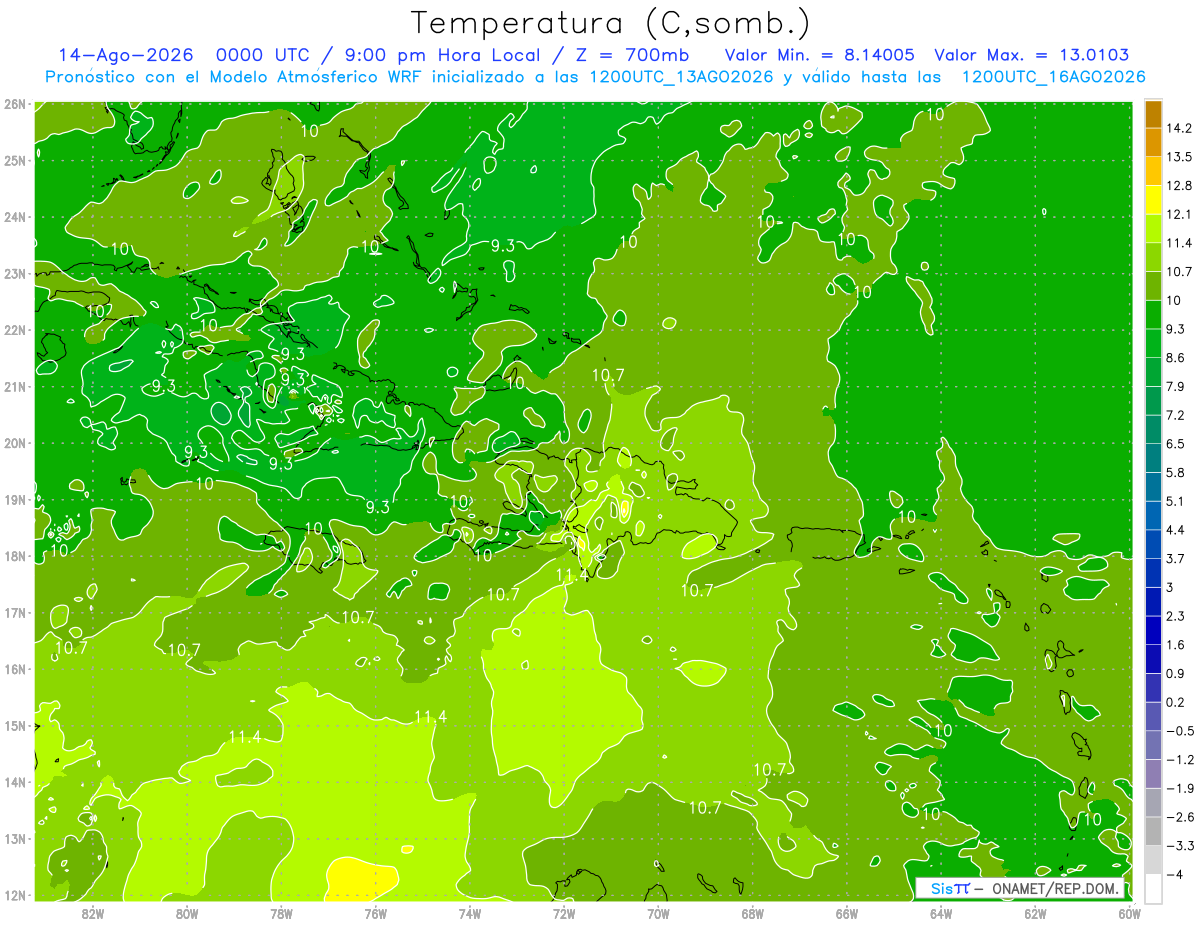Click the purple swatch between -1.9 and -1.2
The width and height of the screenshot is (1200, 927).
1153,773
